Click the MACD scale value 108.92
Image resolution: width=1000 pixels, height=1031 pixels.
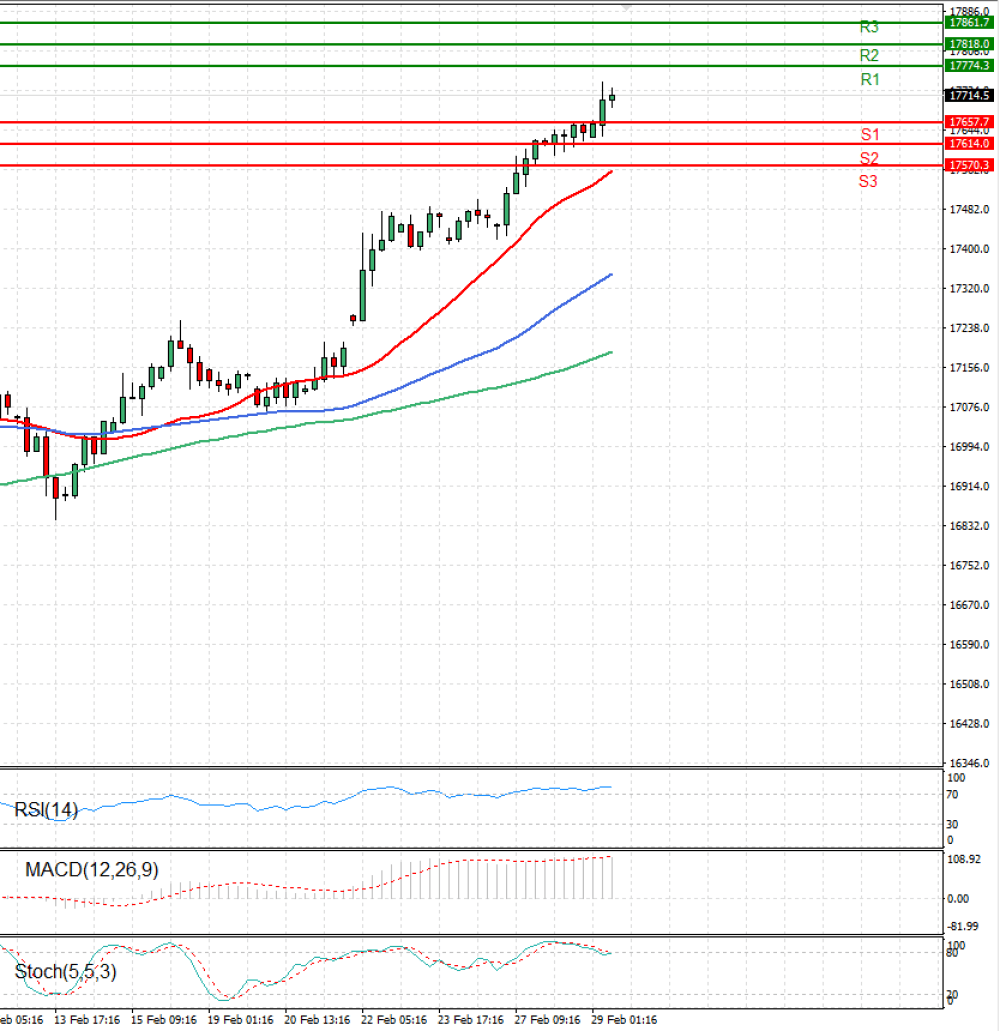tap(963, 859)
